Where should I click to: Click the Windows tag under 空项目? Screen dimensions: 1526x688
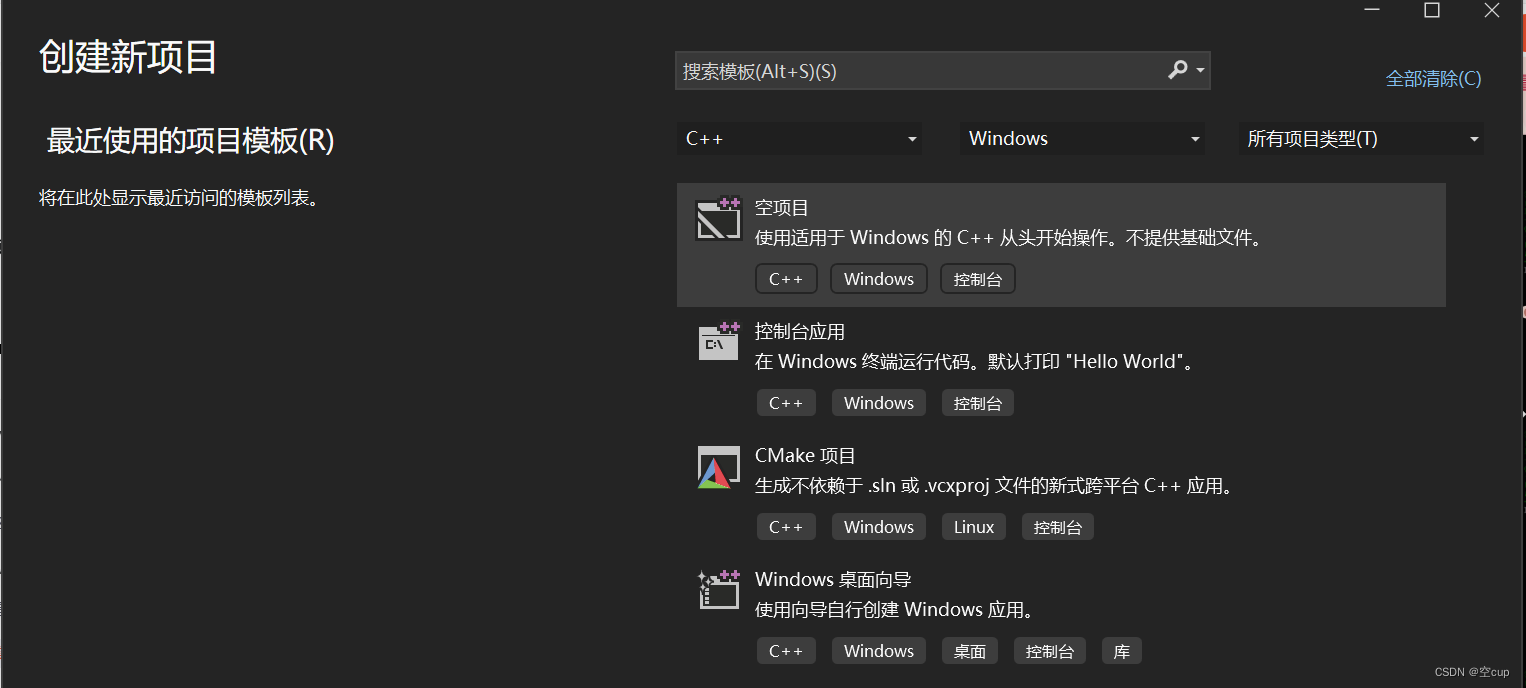(879, 279)
